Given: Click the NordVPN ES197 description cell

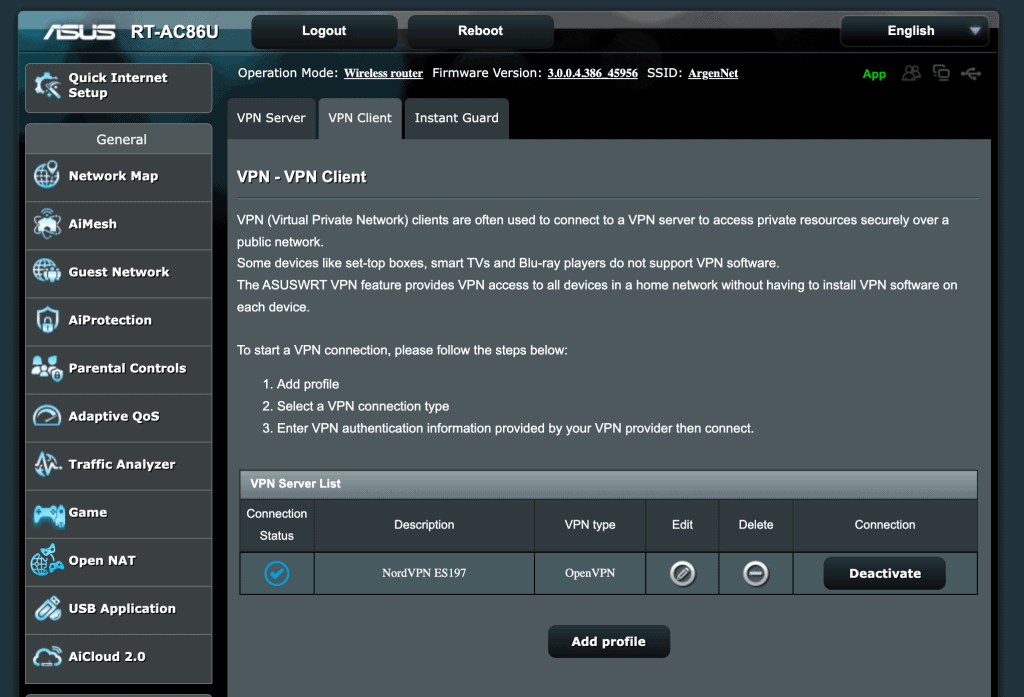Looking at the screenshot, I should pyautogui.click(x=424, y=573).
